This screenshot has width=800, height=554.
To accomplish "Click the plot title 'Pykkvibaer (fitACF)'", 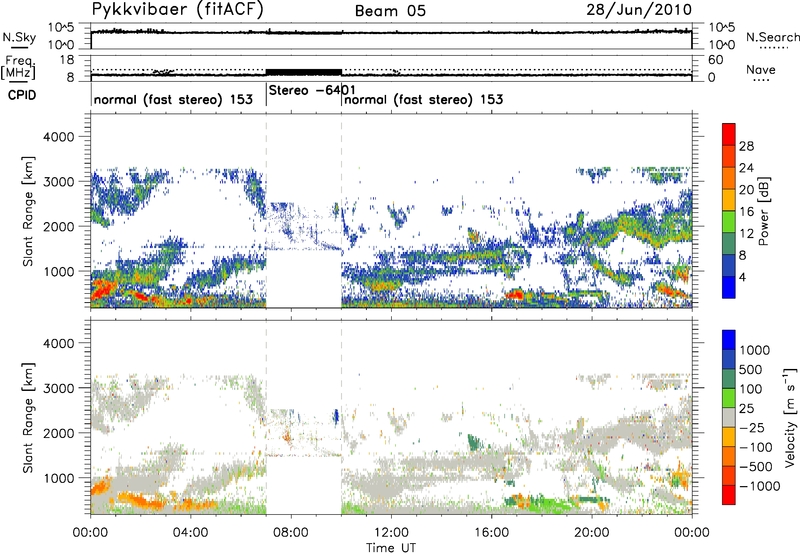I will pos(178,10).
